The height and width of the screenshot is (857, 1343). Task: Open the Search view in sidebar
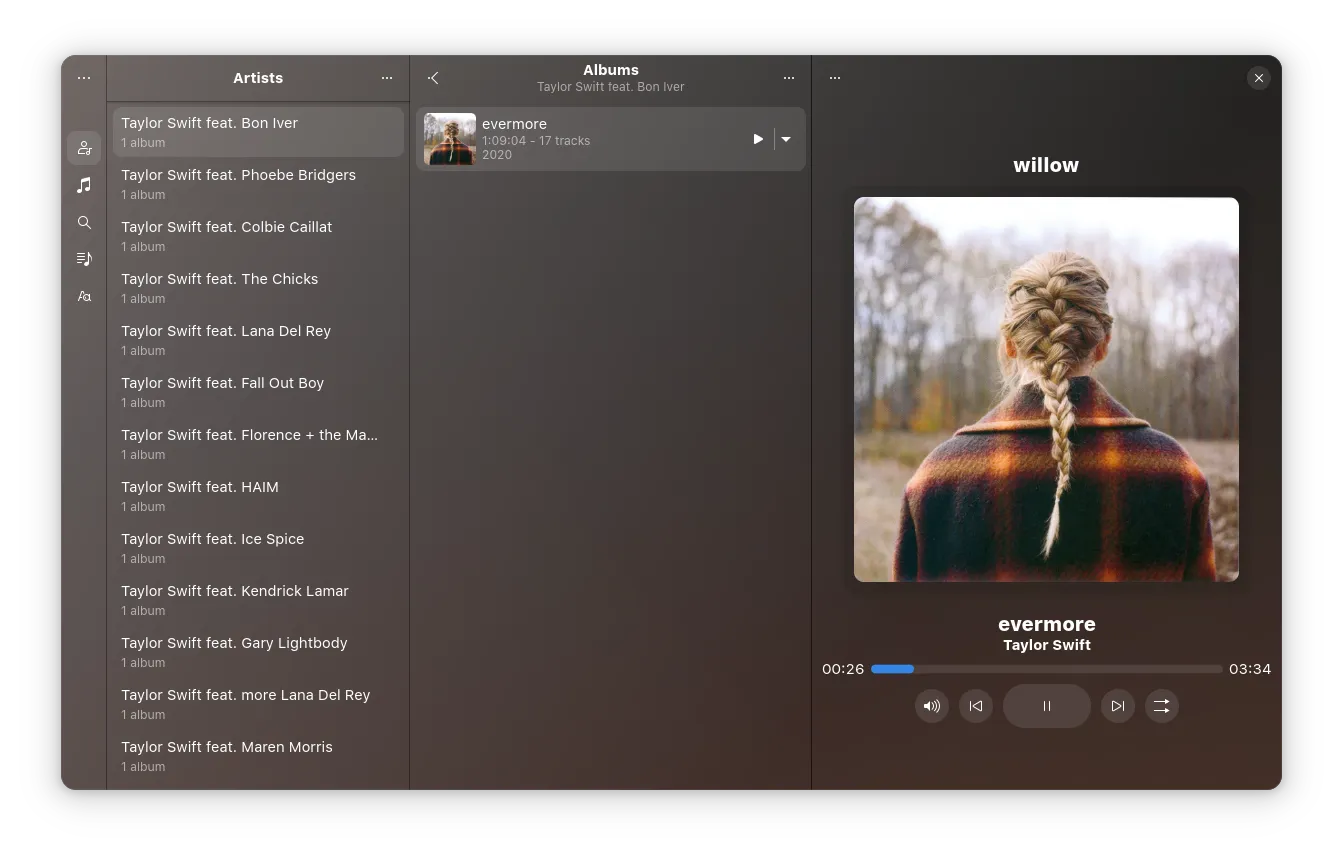tap(84, 222)
